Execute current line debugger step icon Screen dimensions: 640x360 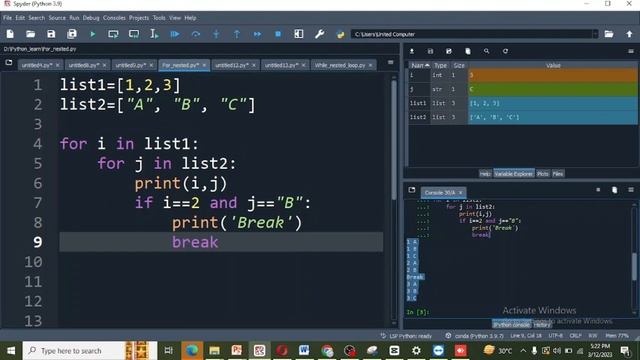coord(196,34)
